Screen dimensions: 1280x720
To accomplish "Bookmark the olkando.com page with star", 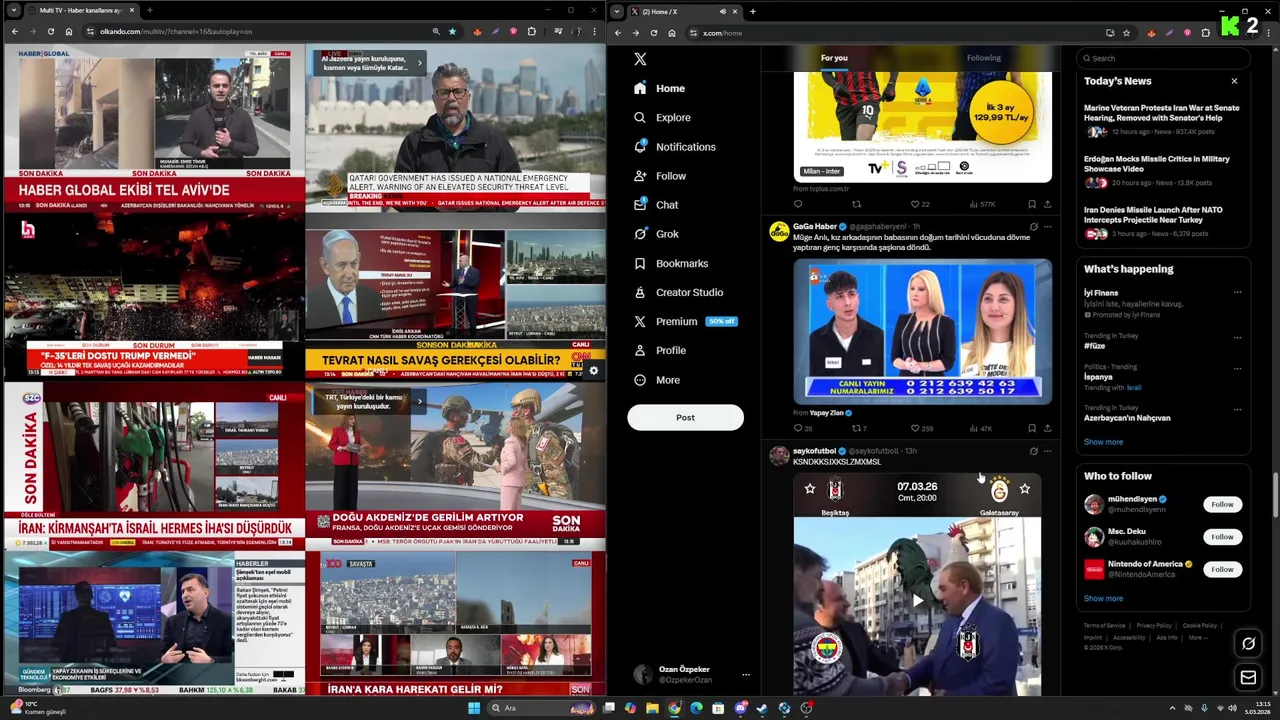I will [452, 32].
